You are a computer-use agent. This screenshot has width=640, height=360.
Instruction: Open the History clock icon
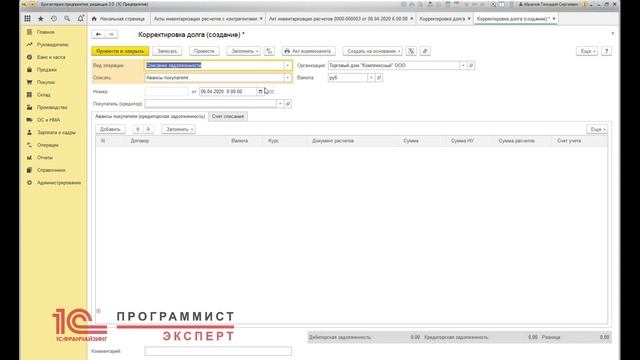click(54, 19)
